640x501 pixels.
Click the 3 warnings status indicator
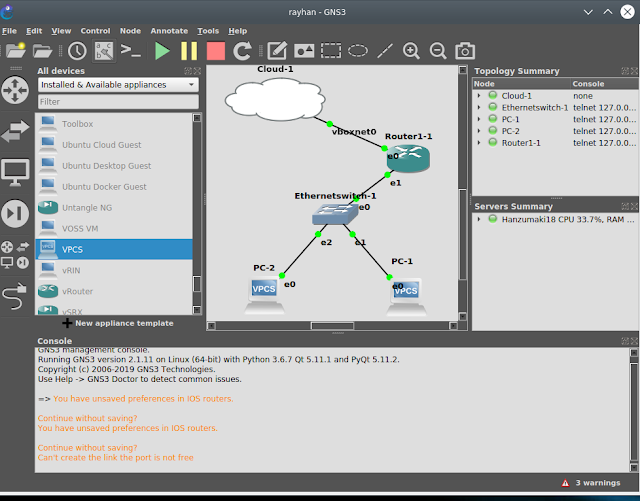(x=591, y=483)
